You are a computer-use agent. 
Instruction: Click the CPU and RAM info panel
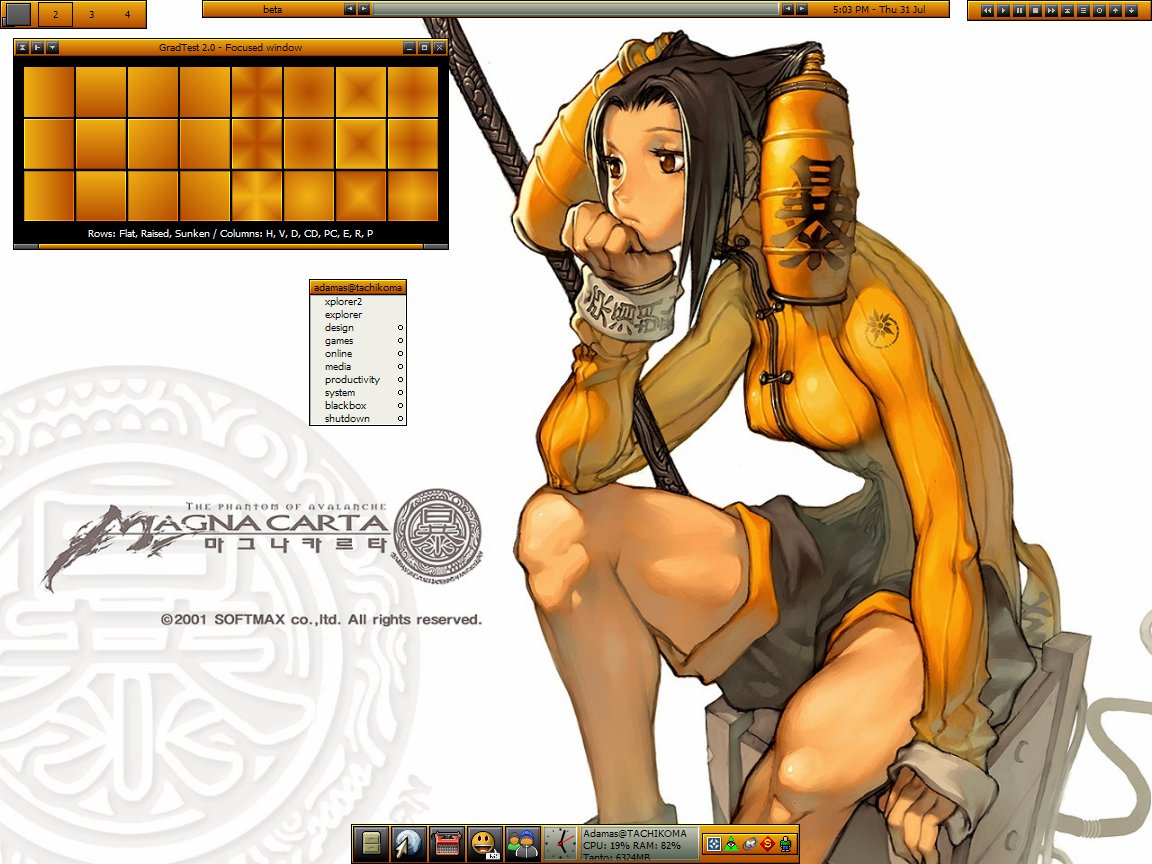tap(638, 843)
